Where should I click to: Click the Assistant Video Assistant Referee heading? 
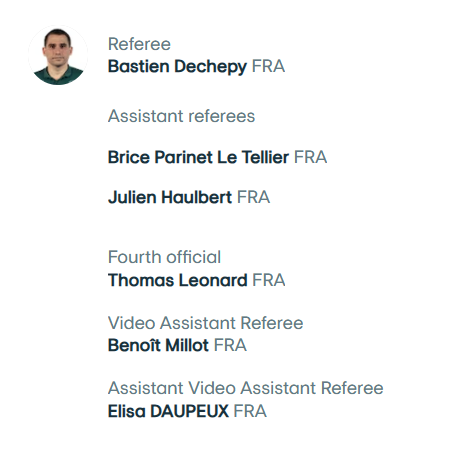(x=246, y=388)
